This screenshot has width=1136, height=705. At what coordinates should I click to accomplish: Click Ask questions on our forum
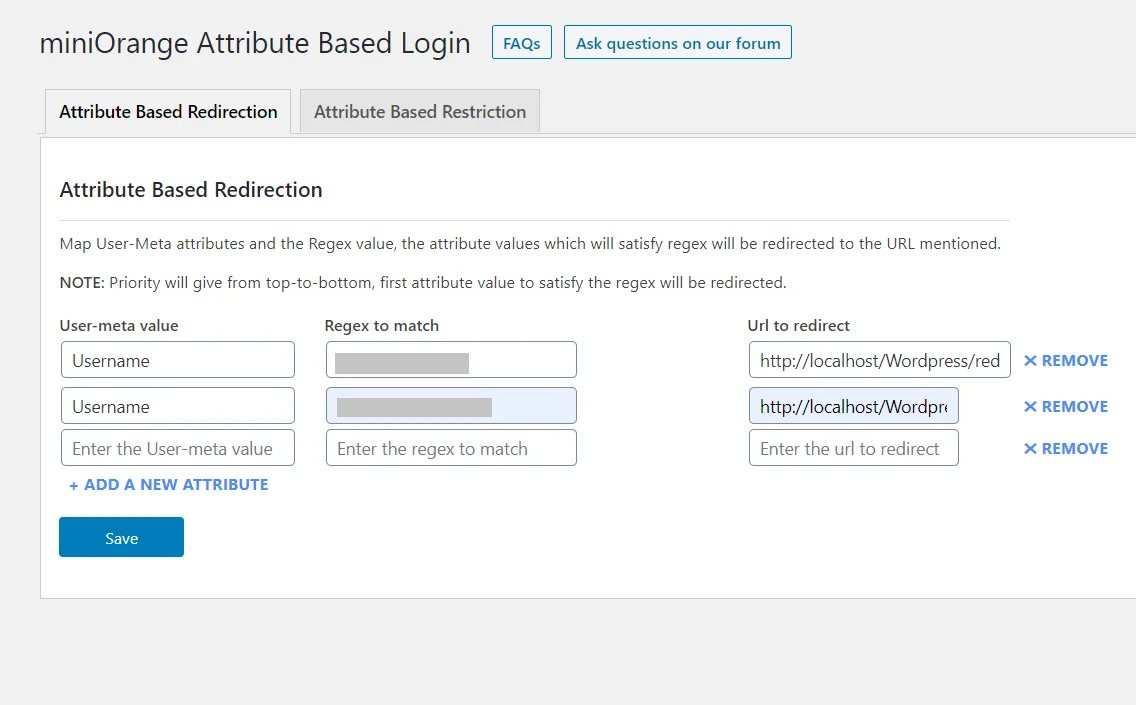pos(677,43)
